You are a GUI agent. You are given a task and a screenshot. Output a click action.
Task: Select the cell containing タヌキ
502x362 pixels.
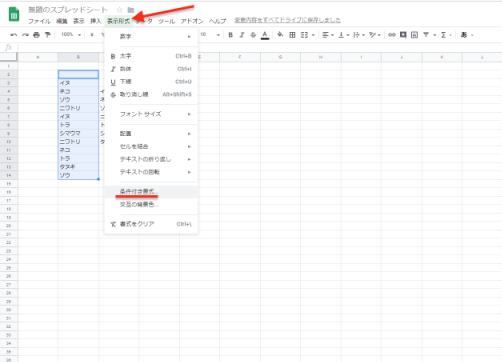(78, 167)
